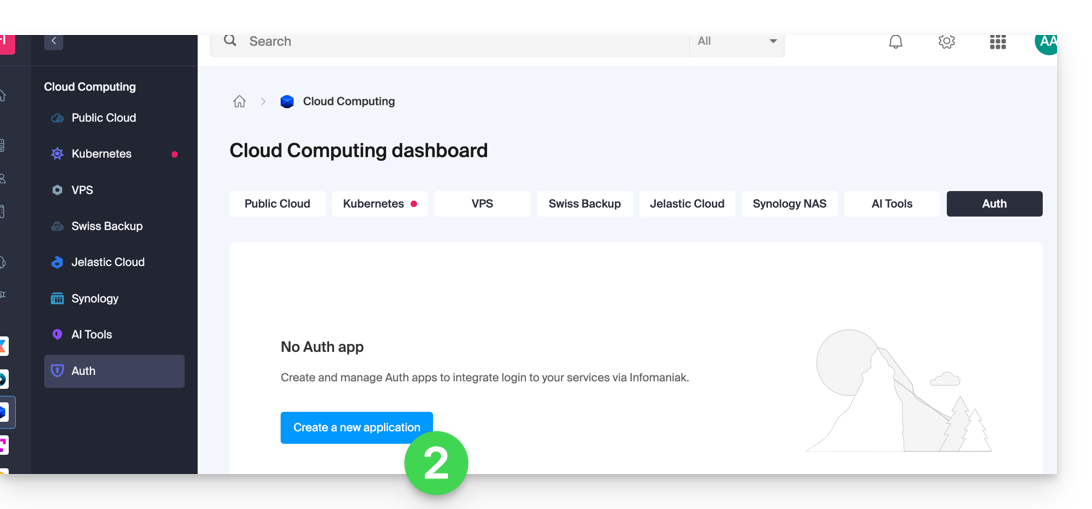The image size is (1092, 509).
Task: Click the Cloud Computing breadcrumb link
Action: (x=349, y=102)
